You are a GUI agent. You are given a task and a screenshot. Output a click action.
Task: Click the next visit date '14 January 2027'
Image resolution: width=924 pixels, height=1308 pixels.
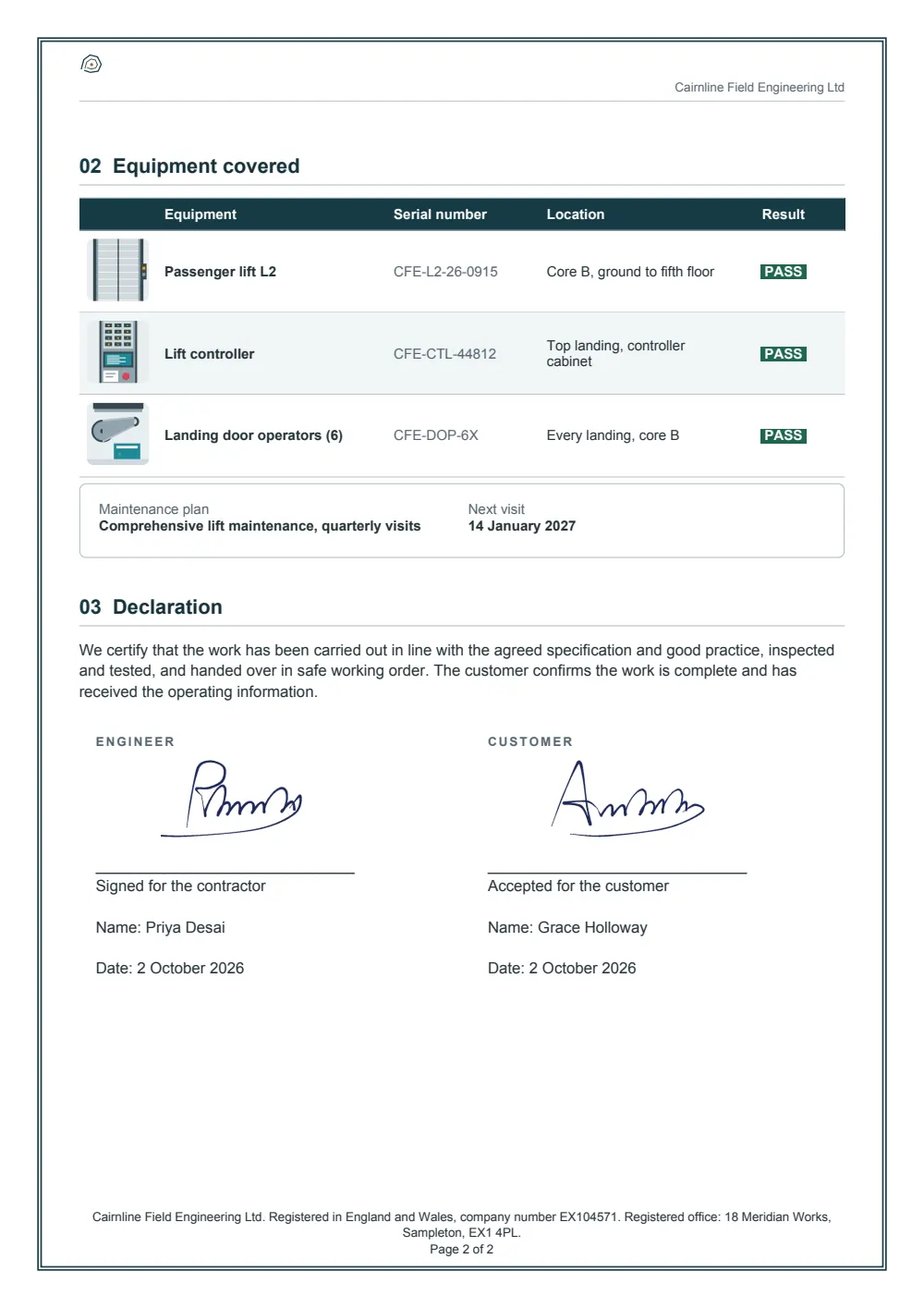click(x=522, y=526)
